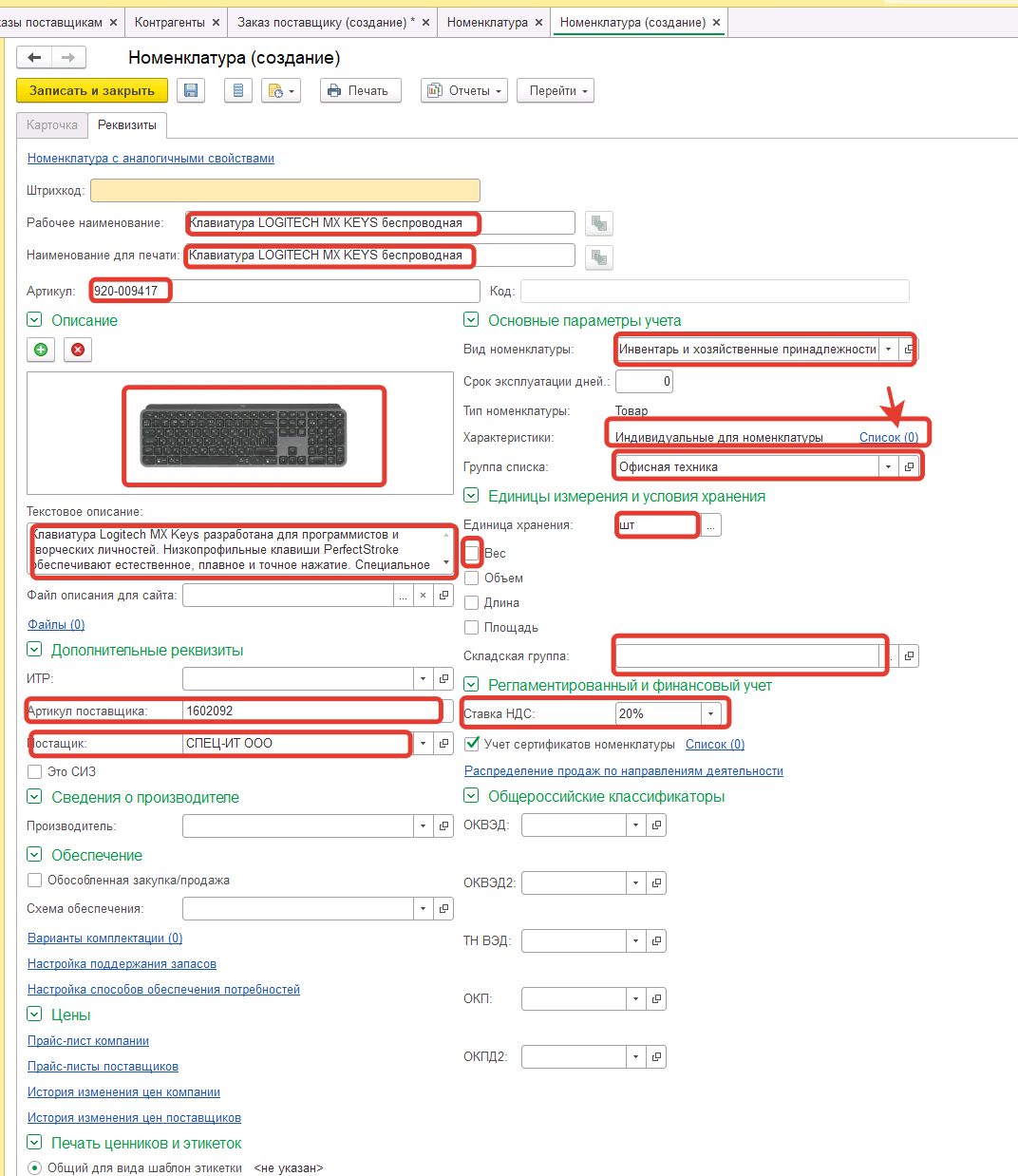Image resolution: width=1018 pixels, height=1176 pixels.
Task: Collapse the Описание section
Action: [x=34, y=320]
